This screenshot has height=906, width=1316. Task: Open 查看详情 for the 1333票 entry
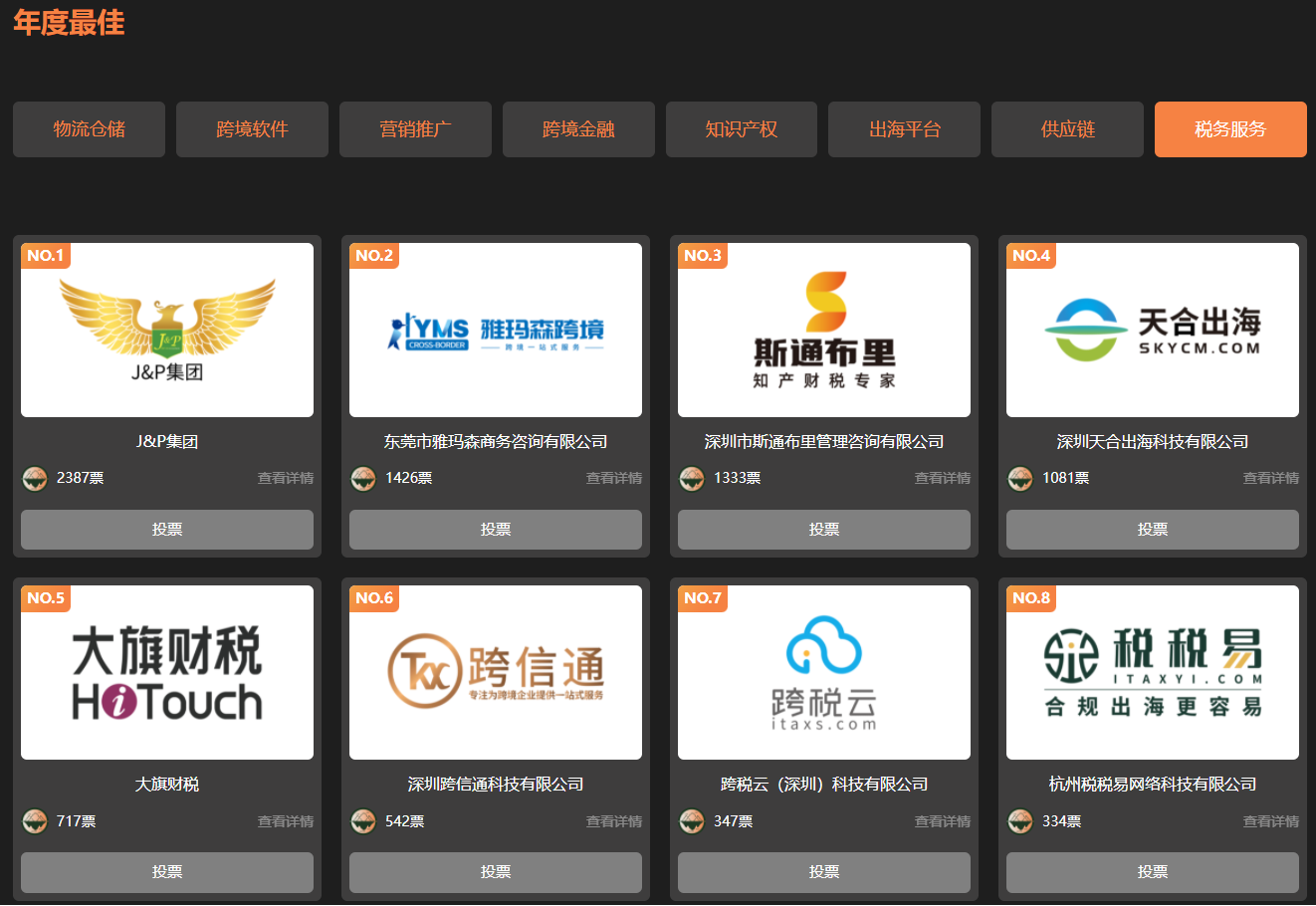943,478
